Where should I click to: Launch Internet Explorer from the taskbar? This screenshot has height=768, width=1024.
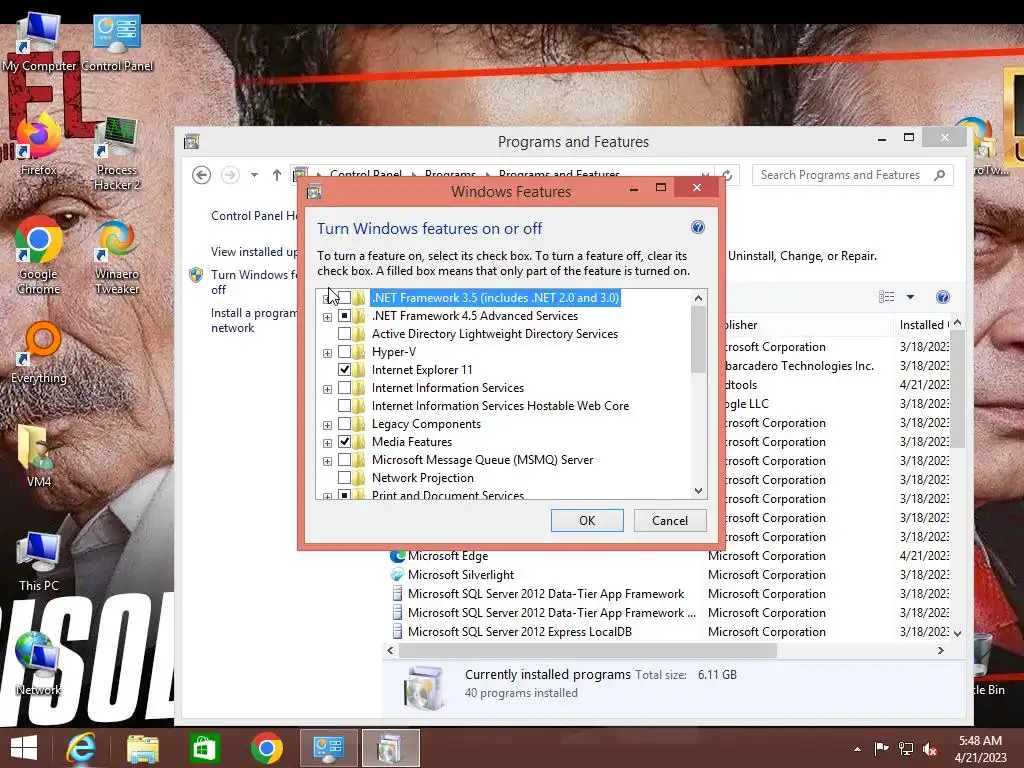pyautogui.click(x=81, y=748)
